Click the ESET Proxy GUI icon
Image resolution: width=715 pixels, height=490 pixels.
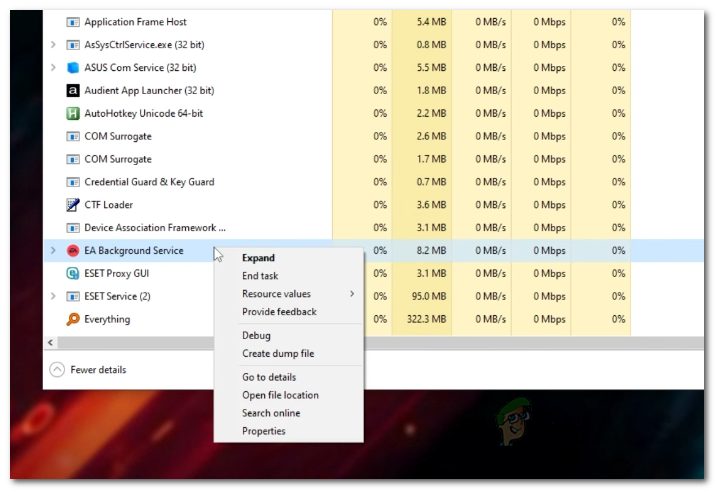point(73,273)
